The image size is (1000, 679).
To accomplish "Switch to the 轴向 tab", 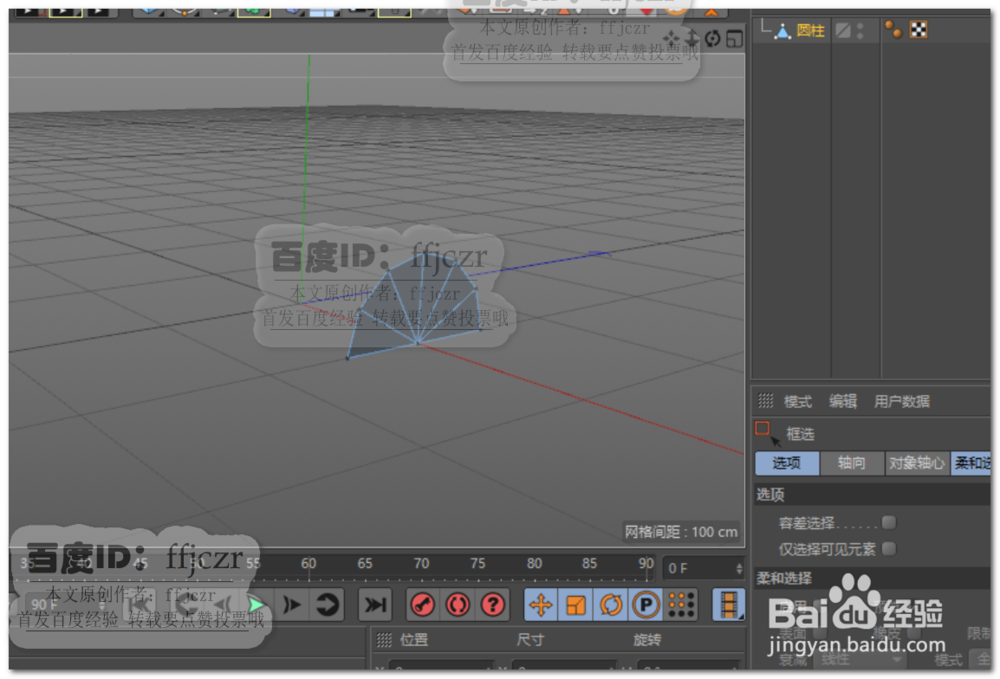I will coord(851,464).
